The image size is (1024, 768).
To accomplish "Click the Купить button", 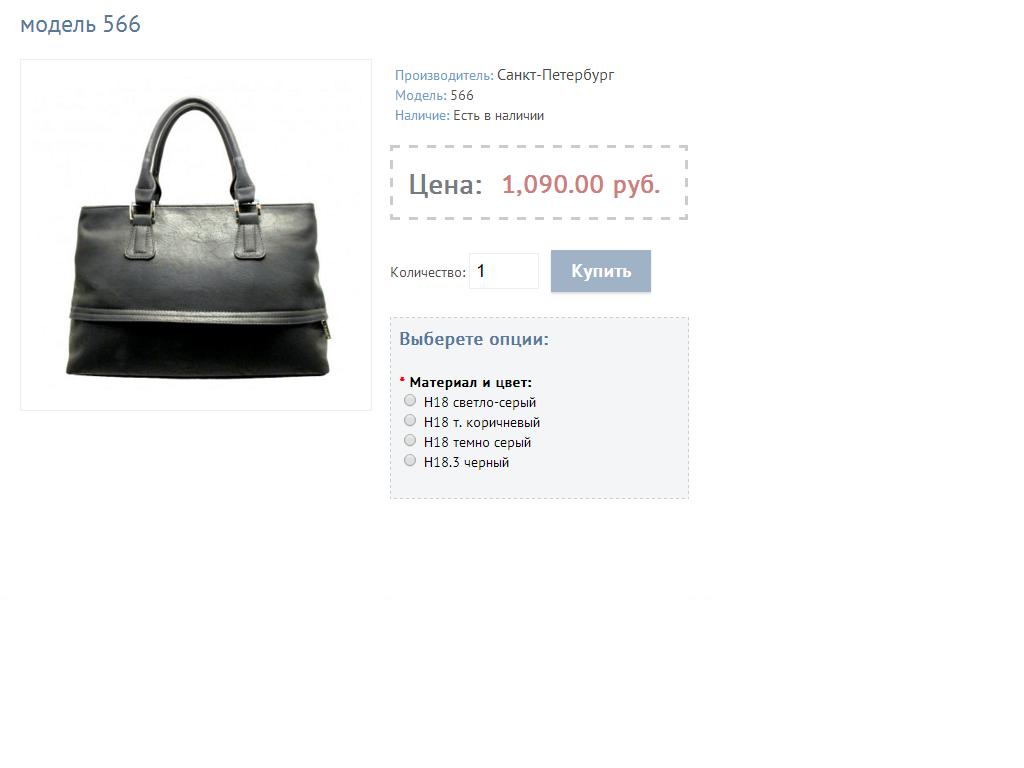I will pos(601,271).
